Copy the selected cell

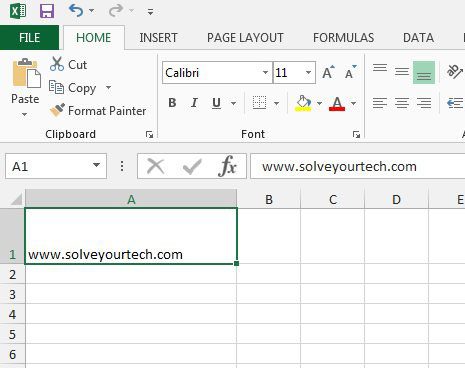(73, 88)
